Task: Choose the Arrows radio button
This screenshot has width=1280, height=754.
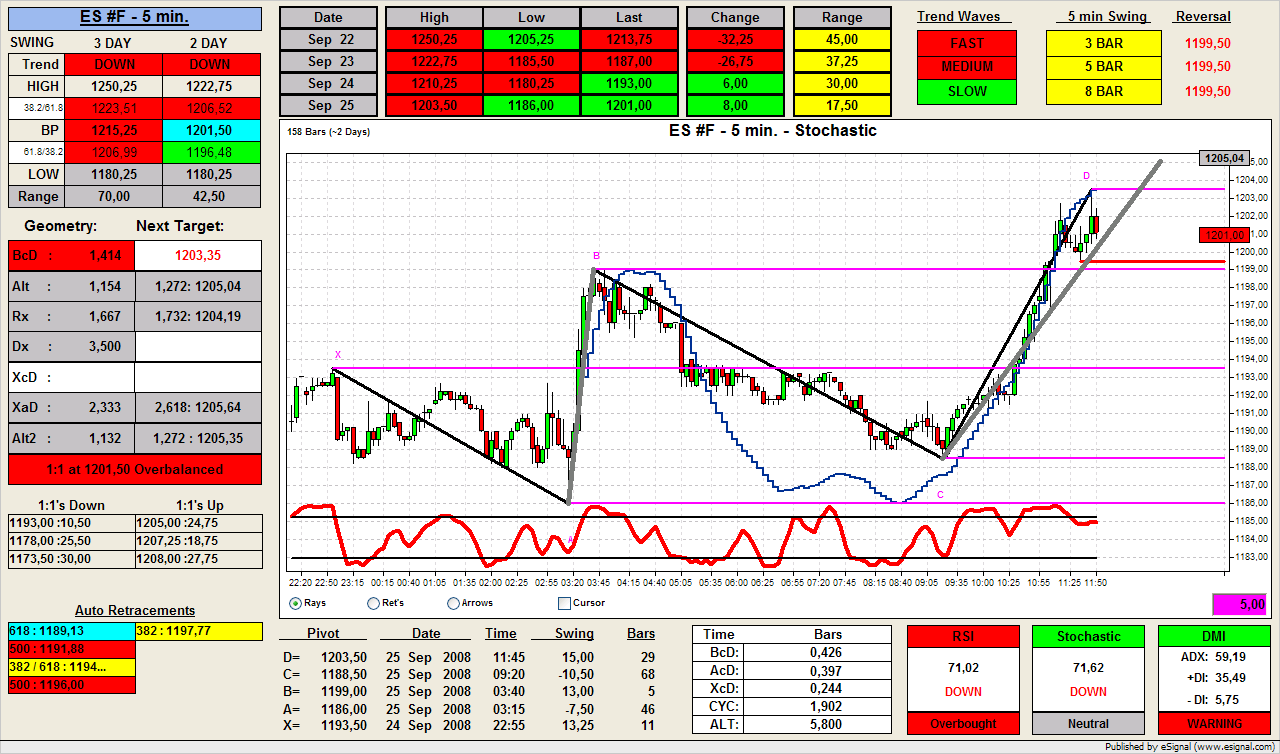Action: (454, 603)
